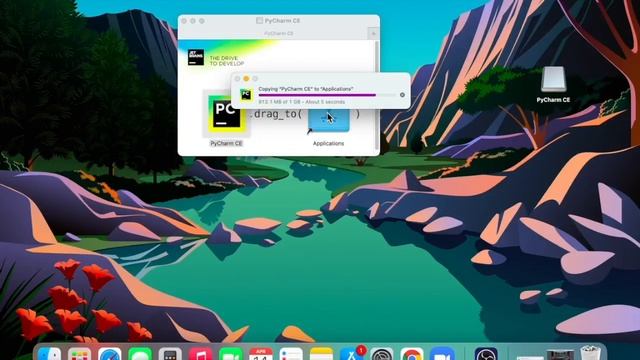Launch Safari from the Dock

109,354
